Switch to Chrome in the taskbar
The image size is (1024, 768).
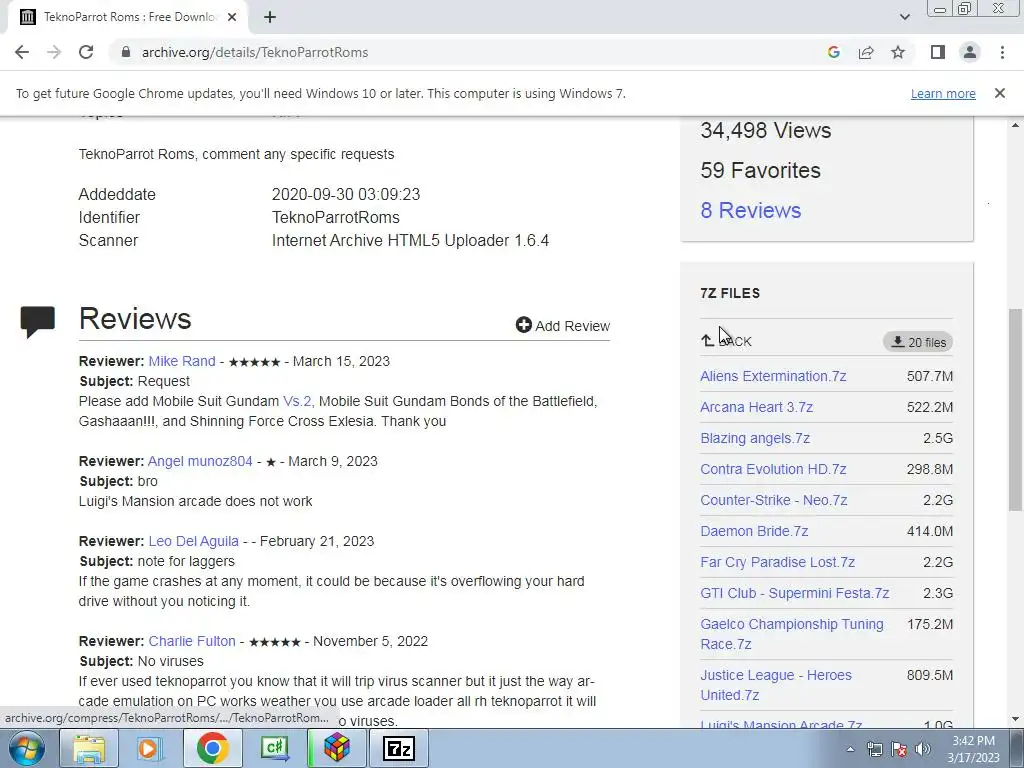(212, 748)
